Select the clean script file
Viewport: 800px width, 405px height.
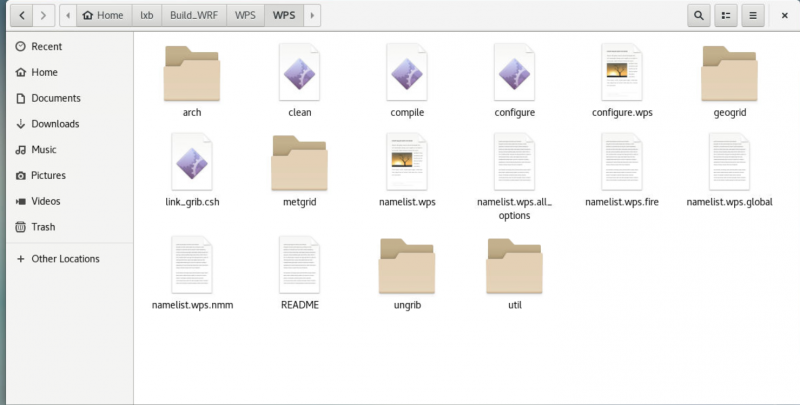click(x=300, y=73)
